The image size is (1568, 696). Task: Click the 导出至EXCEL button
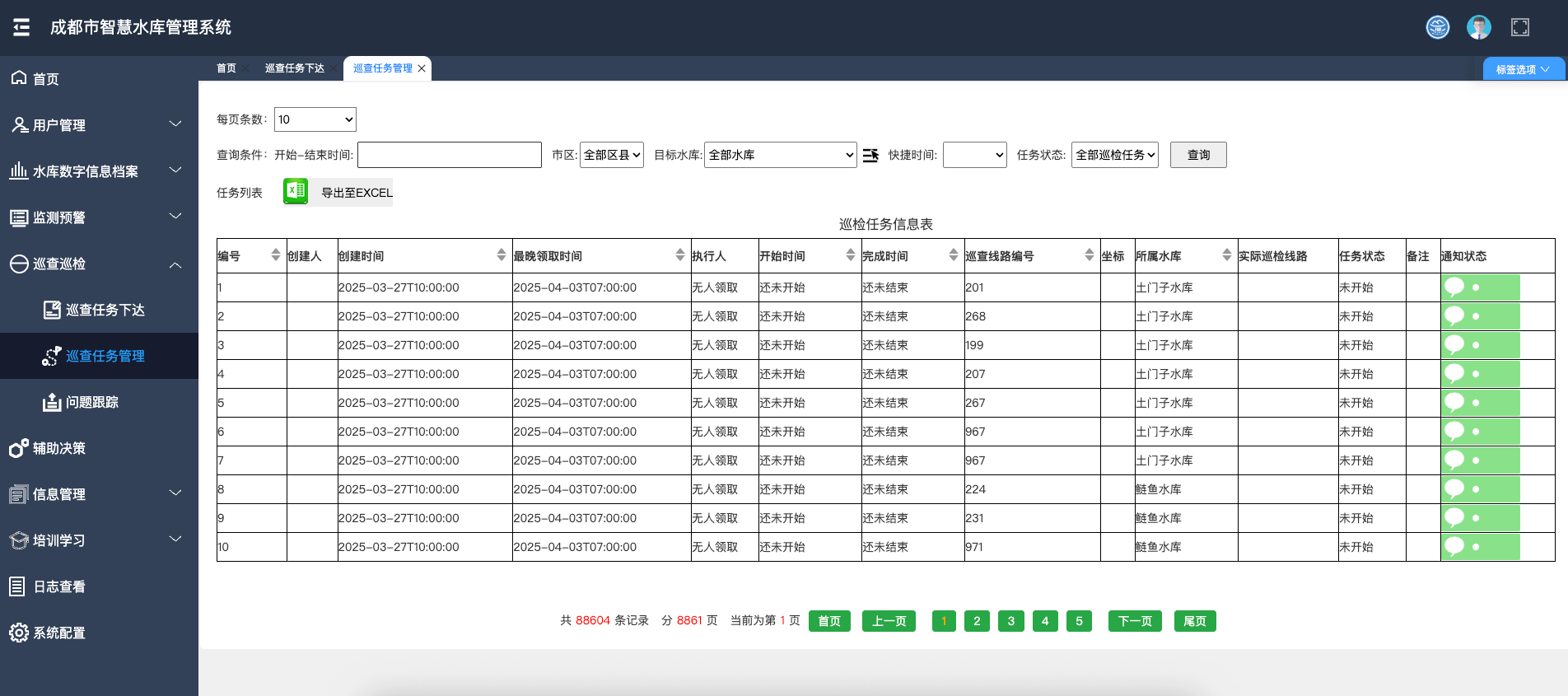click(357, 192)
